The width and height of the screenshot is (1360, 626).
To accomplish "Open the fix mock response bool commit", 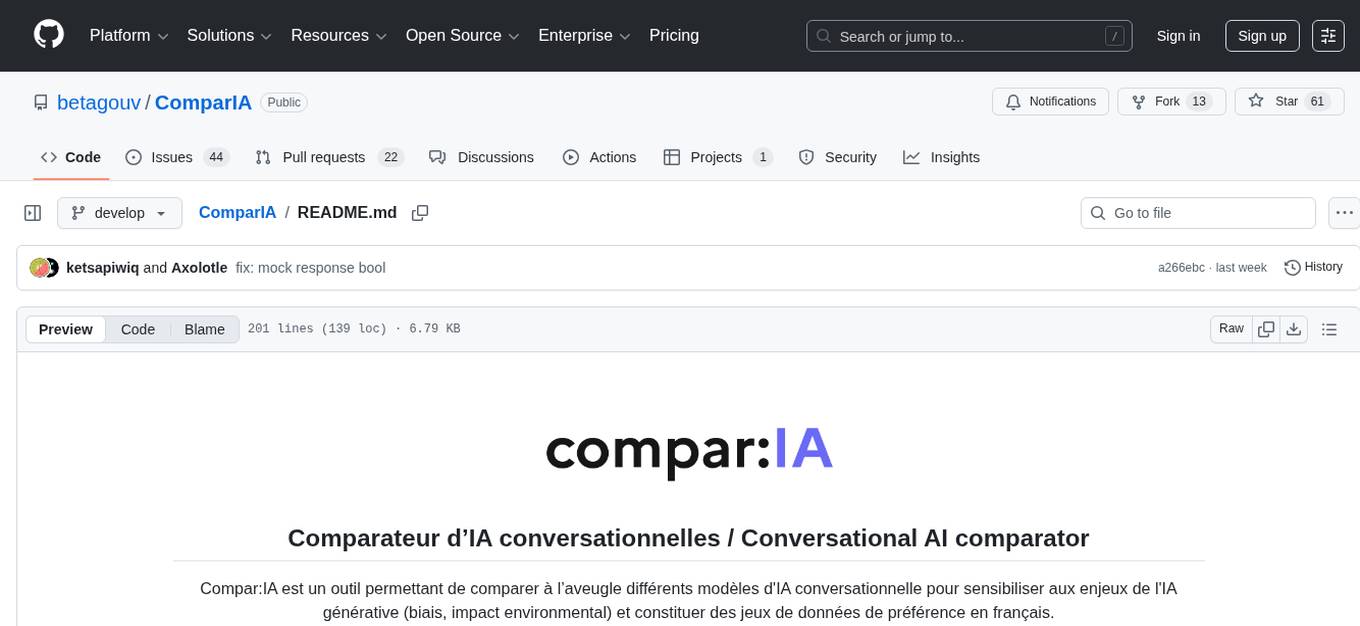I will (310, 267).
